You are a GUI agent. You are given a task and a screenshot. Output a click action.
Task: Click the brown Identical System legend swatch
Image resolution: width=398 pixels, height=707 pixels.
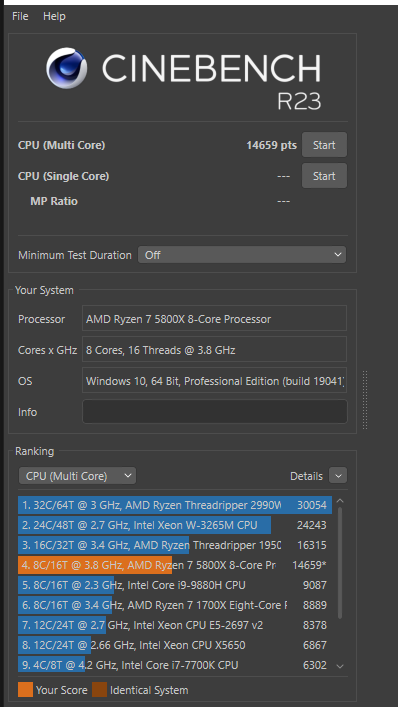point(99,689)
